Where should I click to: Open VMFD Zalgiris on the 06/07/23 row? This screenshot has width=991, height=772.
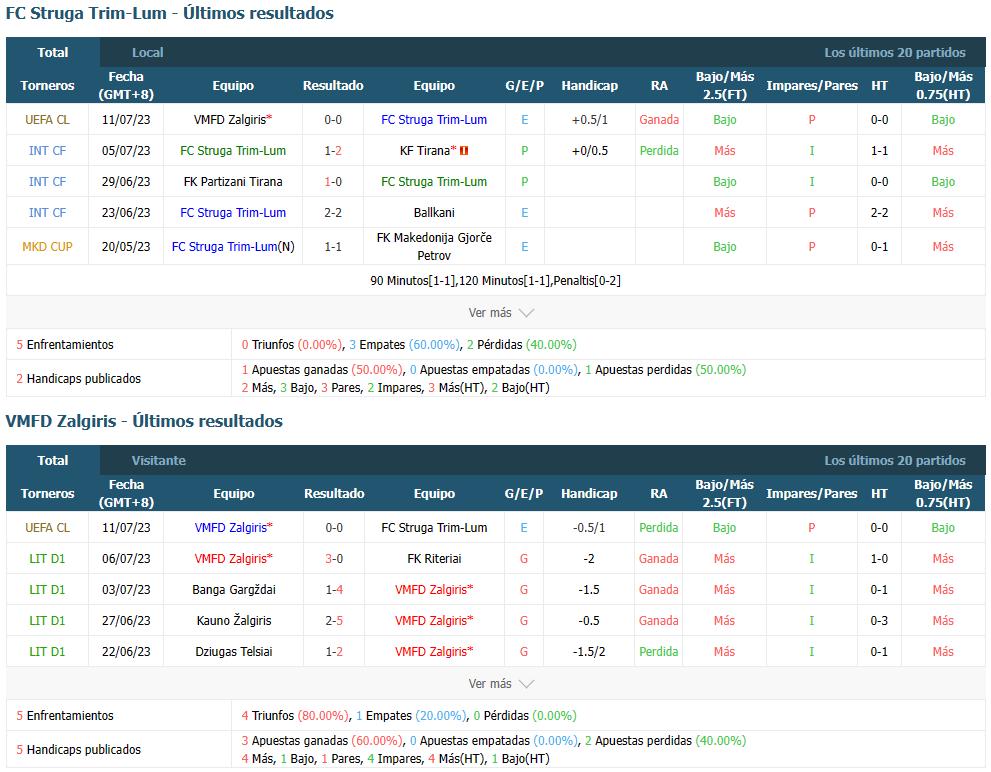click(231, 558)
